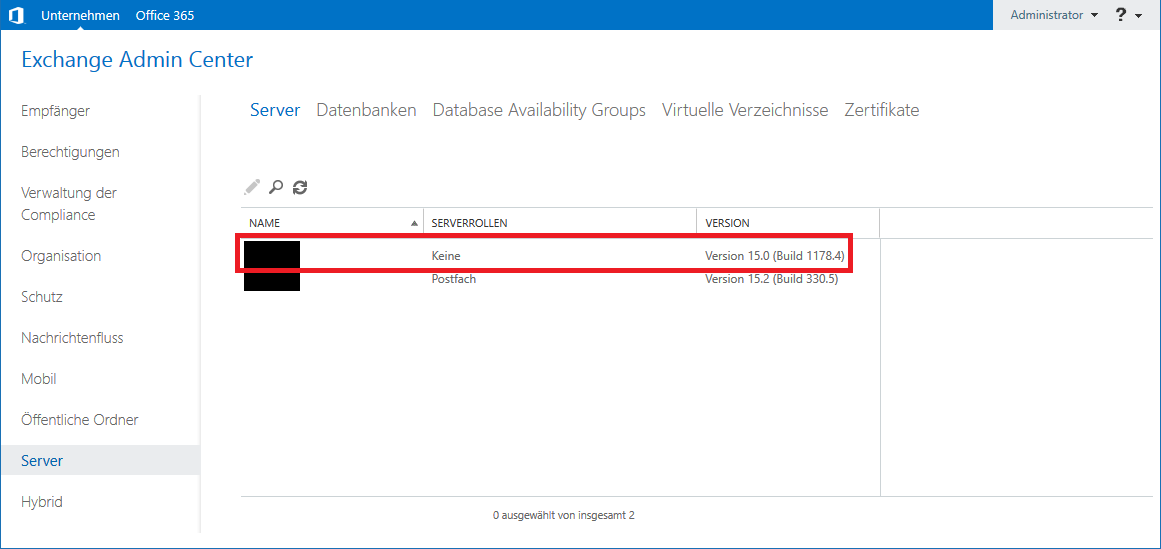Click the edit pencil icon
1161x549 pixels.
point(252,187)
